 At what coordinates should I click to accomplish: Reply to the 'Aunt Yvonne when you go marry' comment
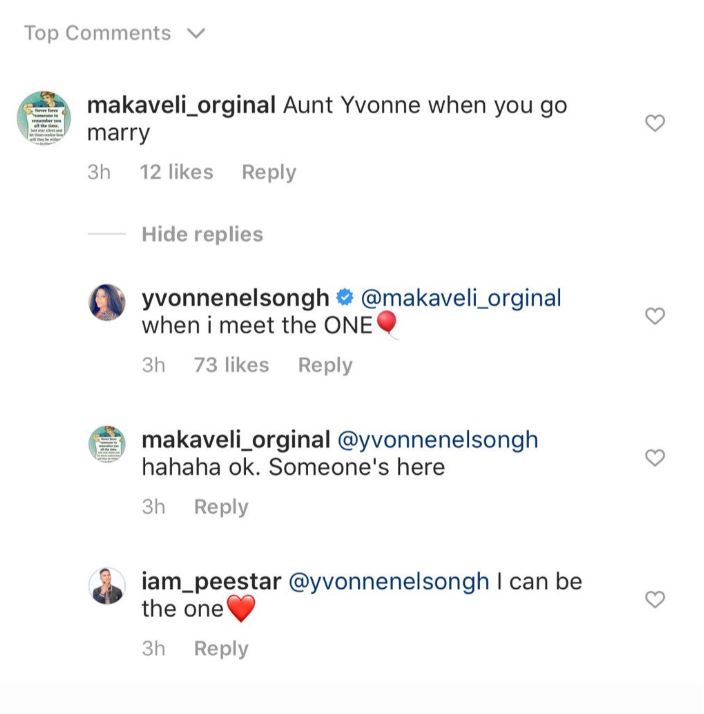click(268, 172)
